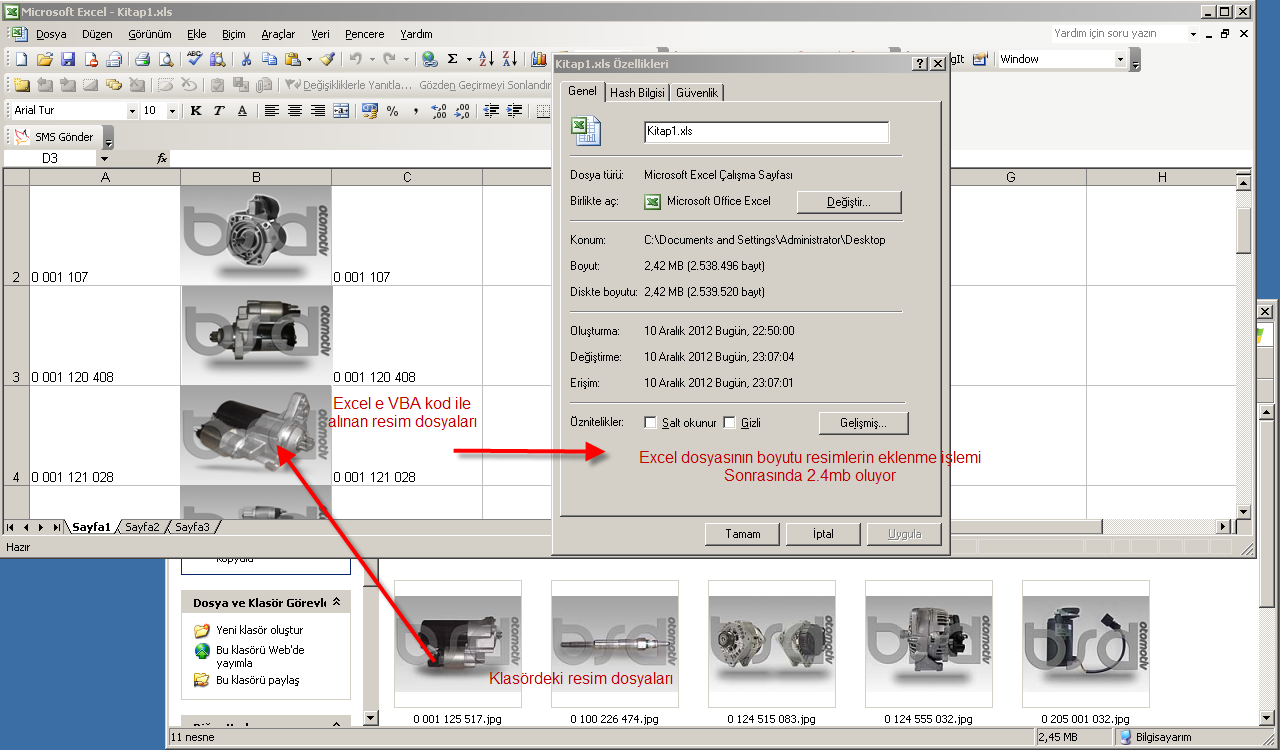This screenshot has height=750, width=1280.
Task: Click column H header
Action: coord(1161,177)
